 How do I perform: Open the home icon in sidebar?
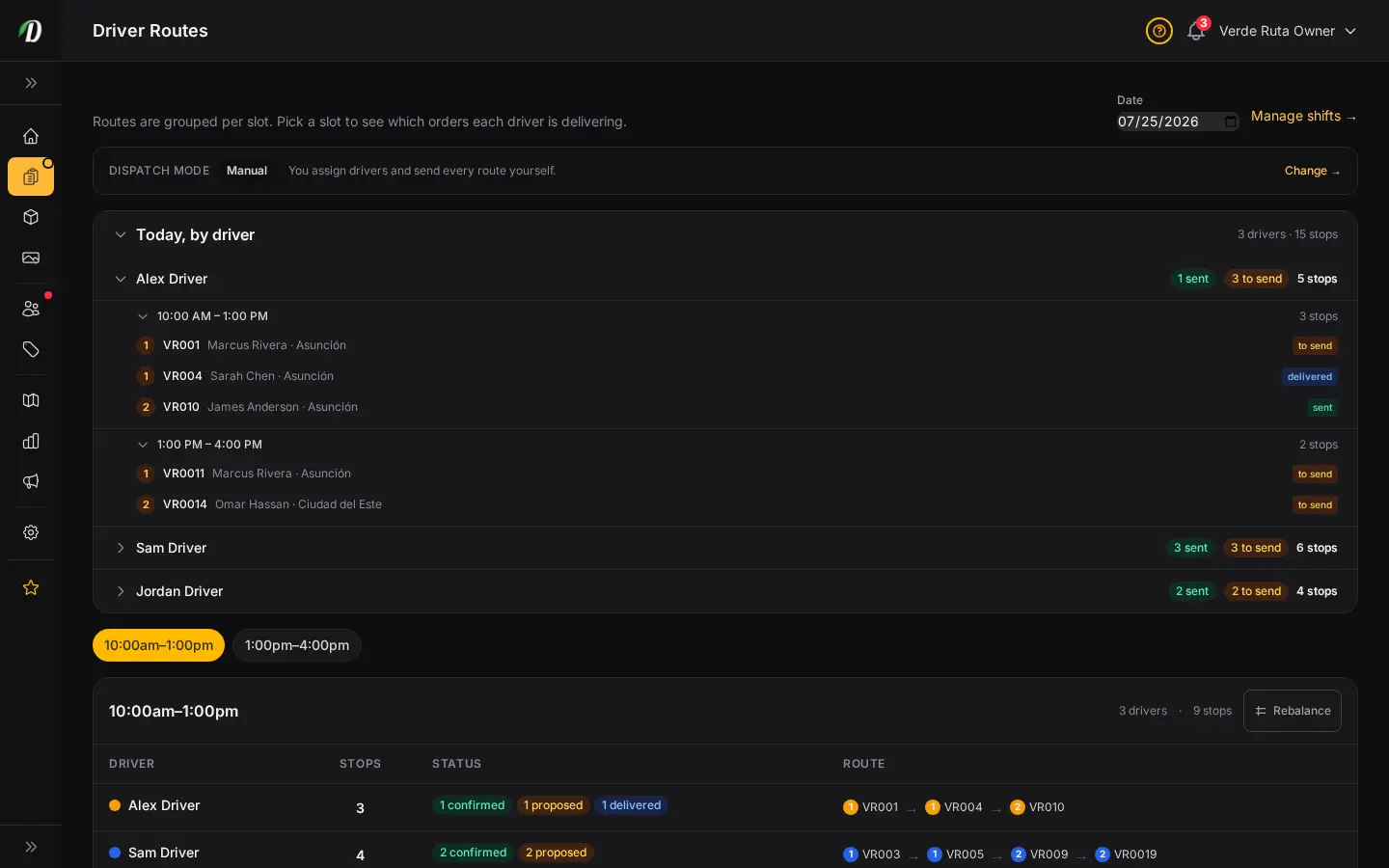(31, 136)
